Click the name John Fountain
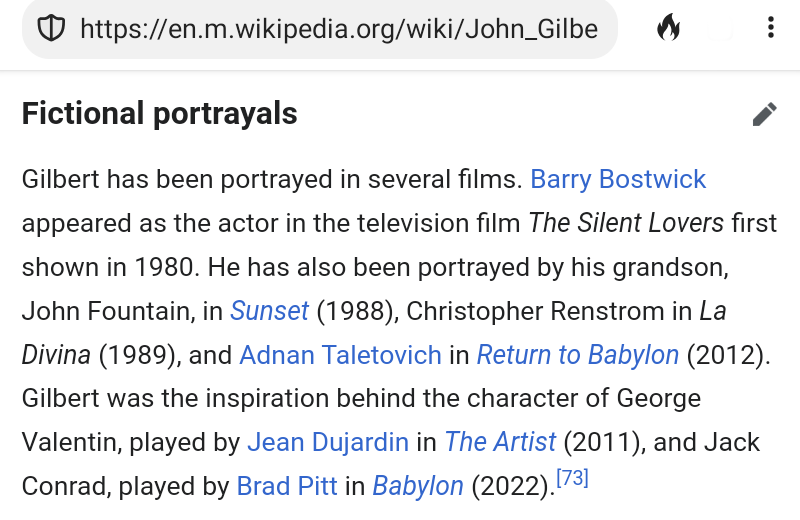Screen dimensions: 800x520 107,311
